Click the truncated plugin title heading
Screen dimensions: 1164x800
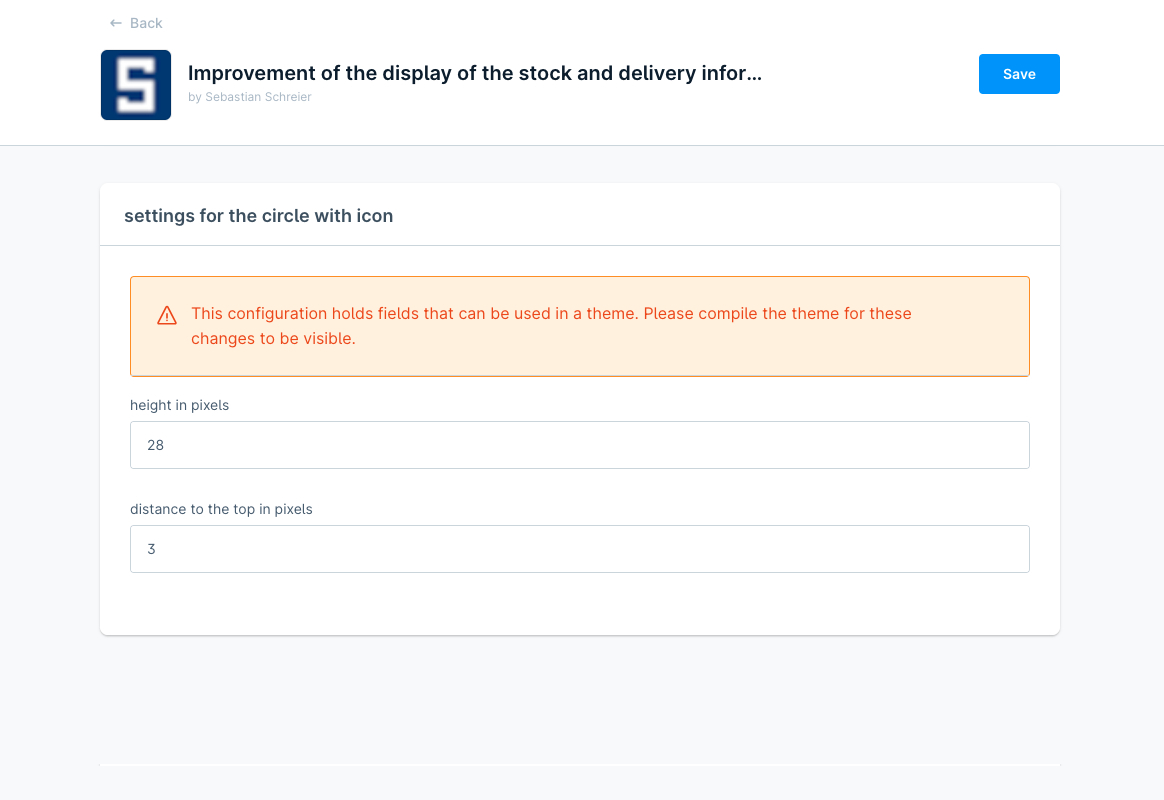pos(474,73)
